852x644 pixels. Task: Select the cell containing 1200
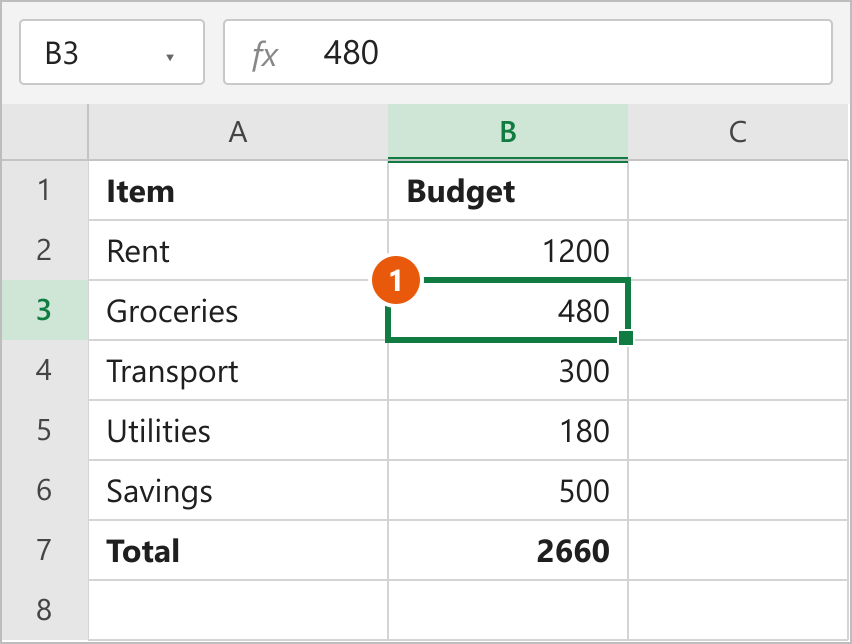[x=508, y=251]
